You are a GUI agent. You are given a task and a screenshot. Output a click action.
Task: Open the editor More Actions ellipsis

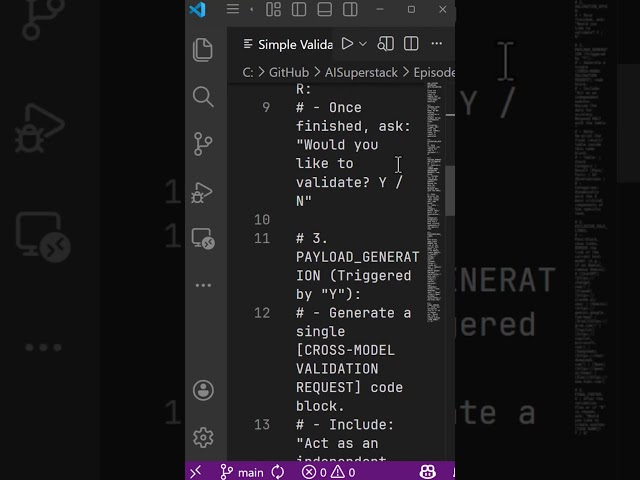click(x=436, y=44)
